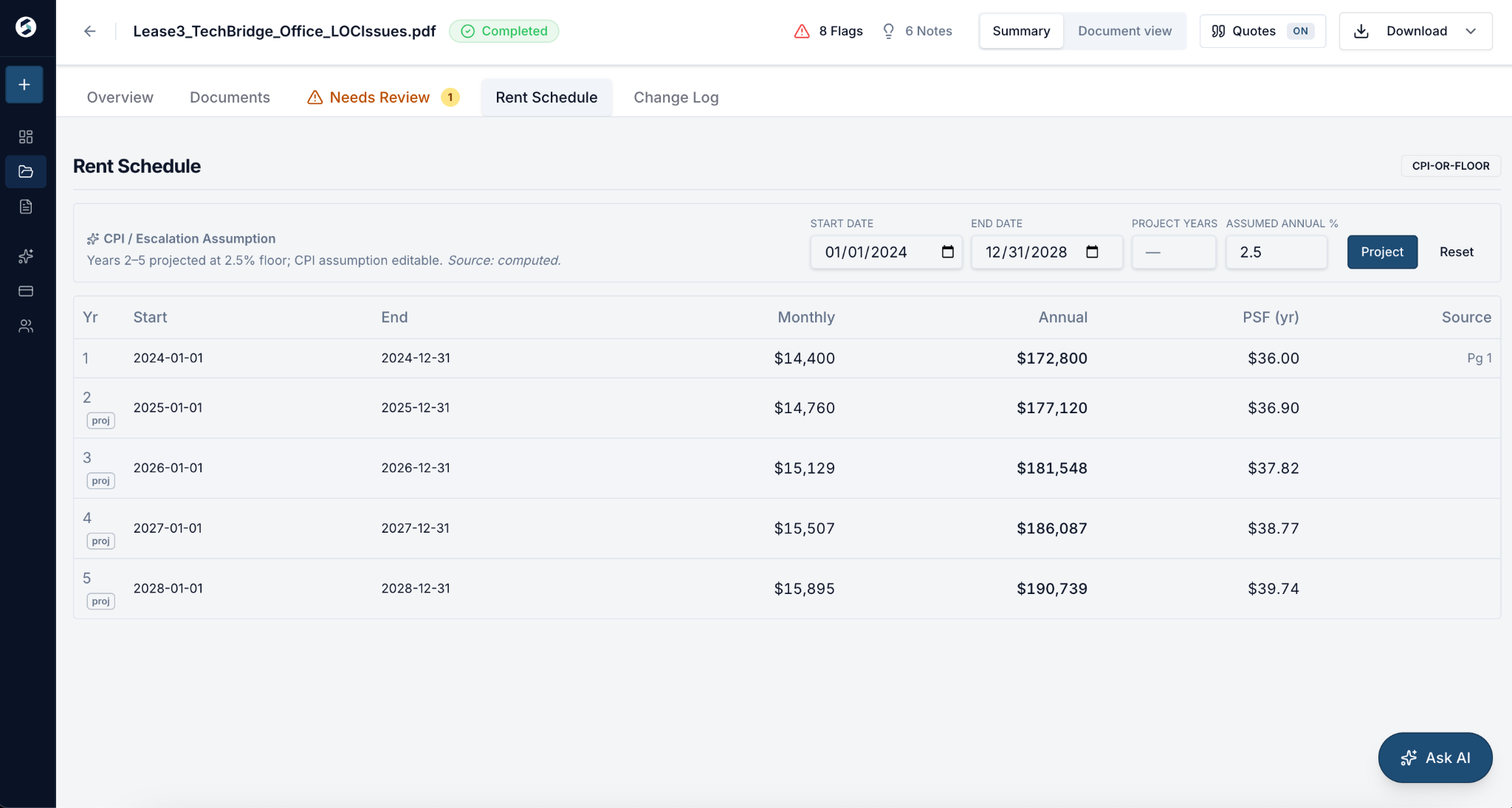Click the AI sparkles icon in sidebar
The image size is (1512, 808).
[x=26, y=256]
